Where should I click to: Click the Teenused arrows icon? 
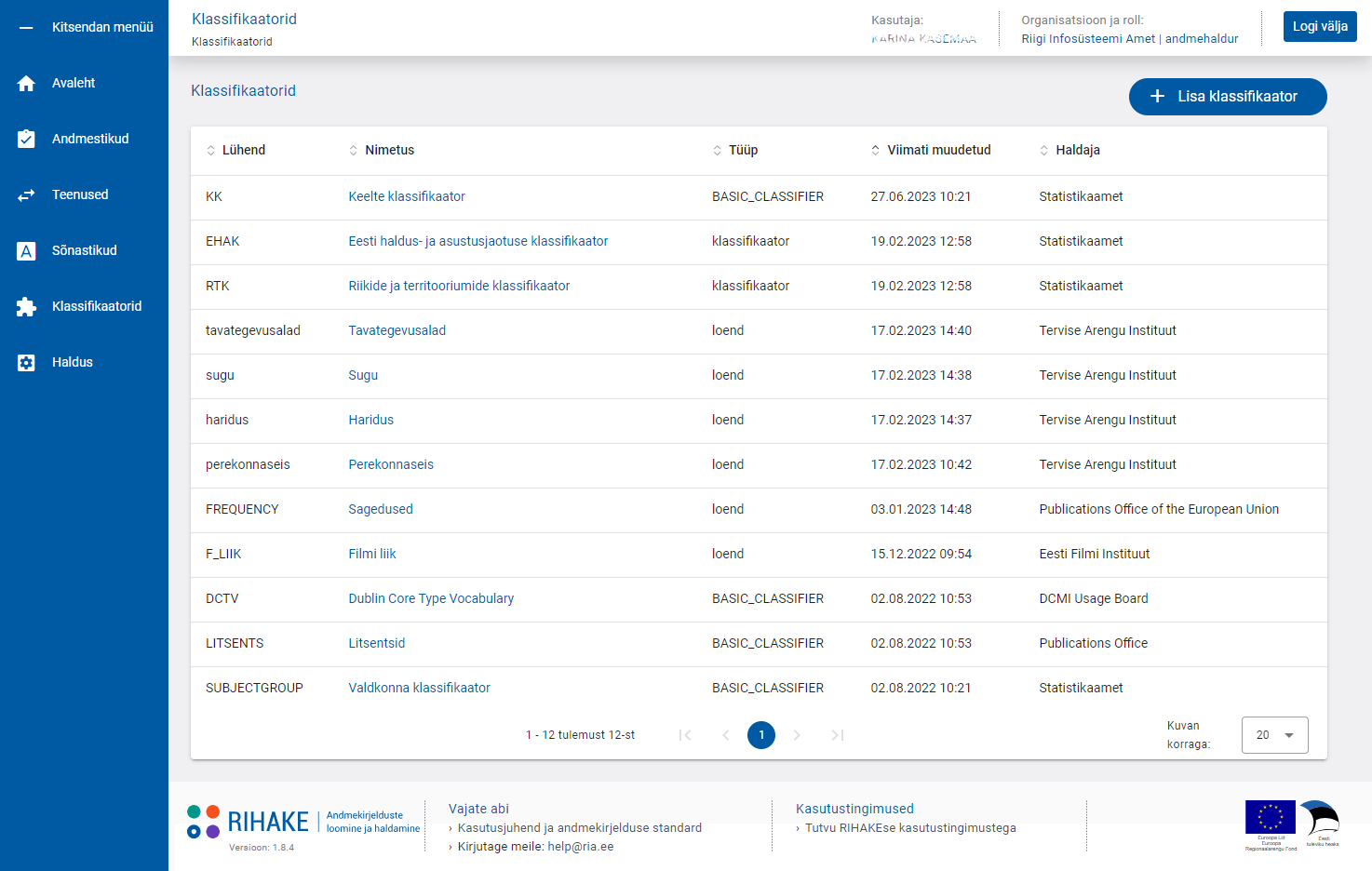point(26,195)
